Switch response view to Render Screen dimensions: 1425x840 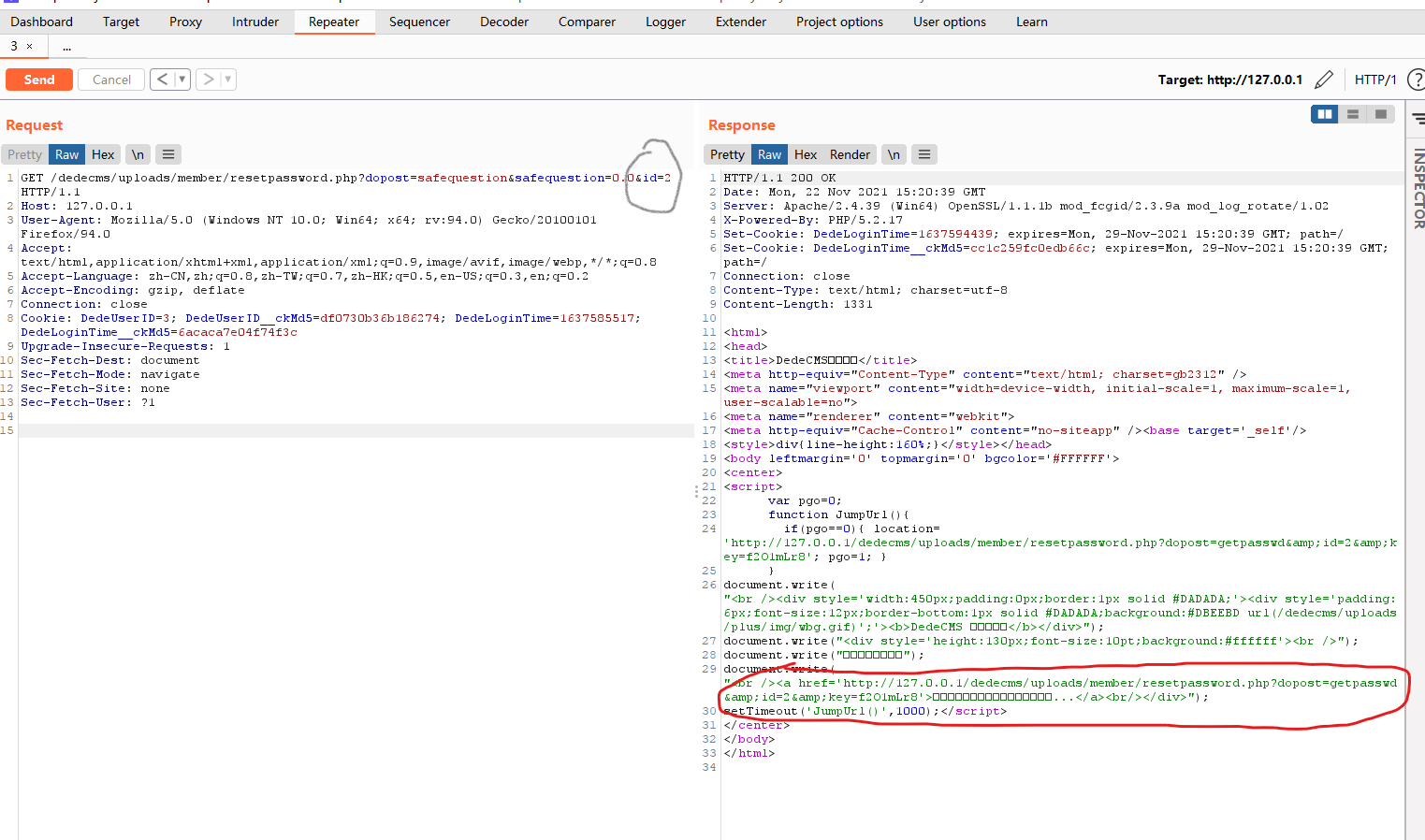pos(850,154)
